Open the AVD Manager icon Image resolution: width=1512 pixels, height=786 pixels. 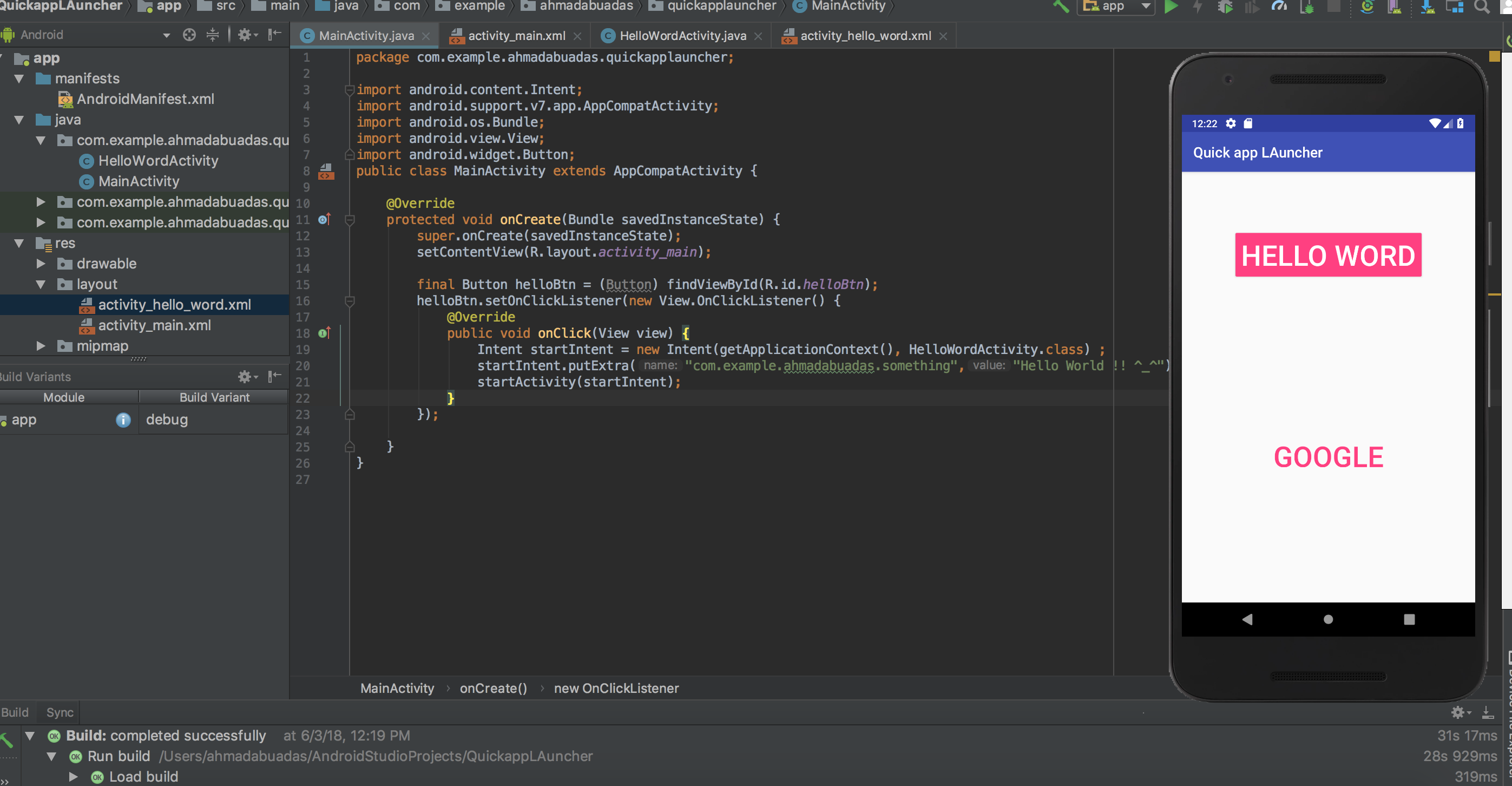tap(1395, 8)
